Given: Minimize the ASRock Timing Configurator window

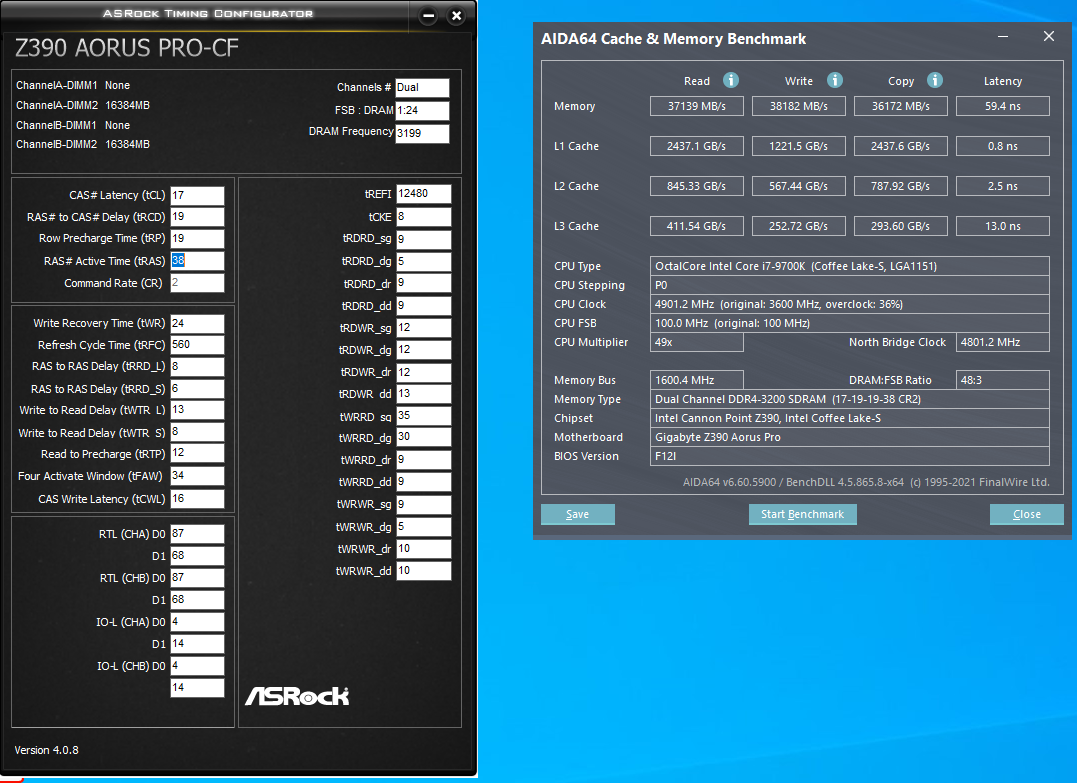Looking at the screenshot, I should (x=428, y=16).
